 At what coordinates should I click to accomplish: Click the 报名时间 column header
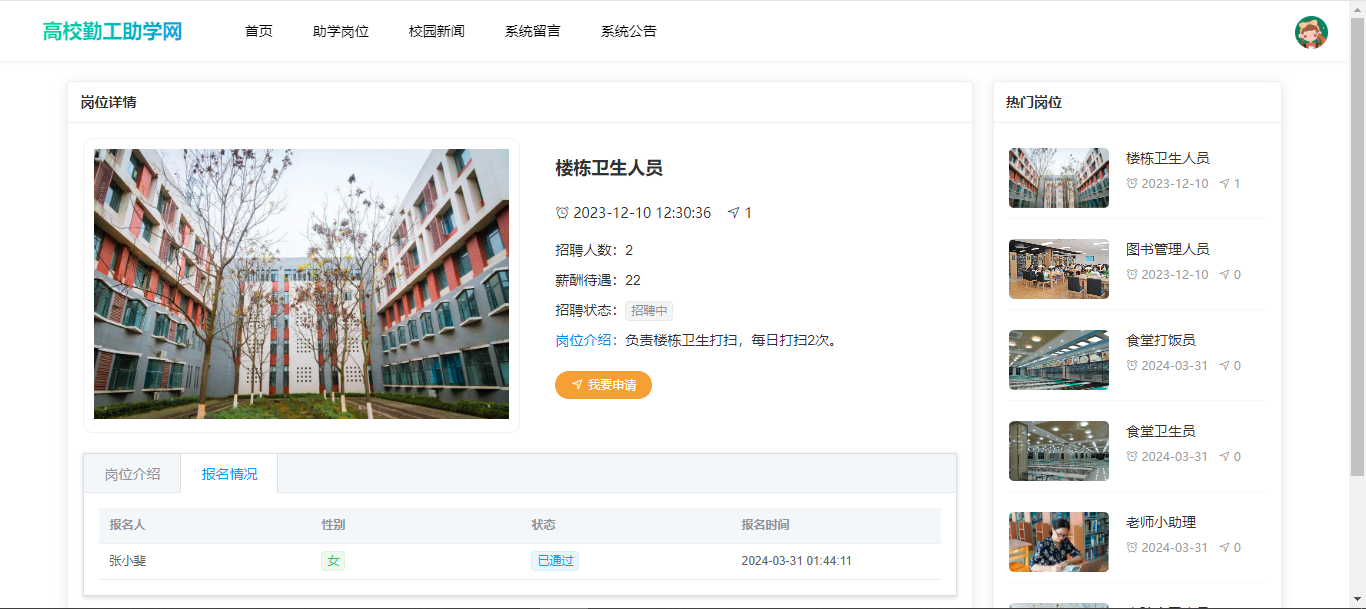point(765,525)
